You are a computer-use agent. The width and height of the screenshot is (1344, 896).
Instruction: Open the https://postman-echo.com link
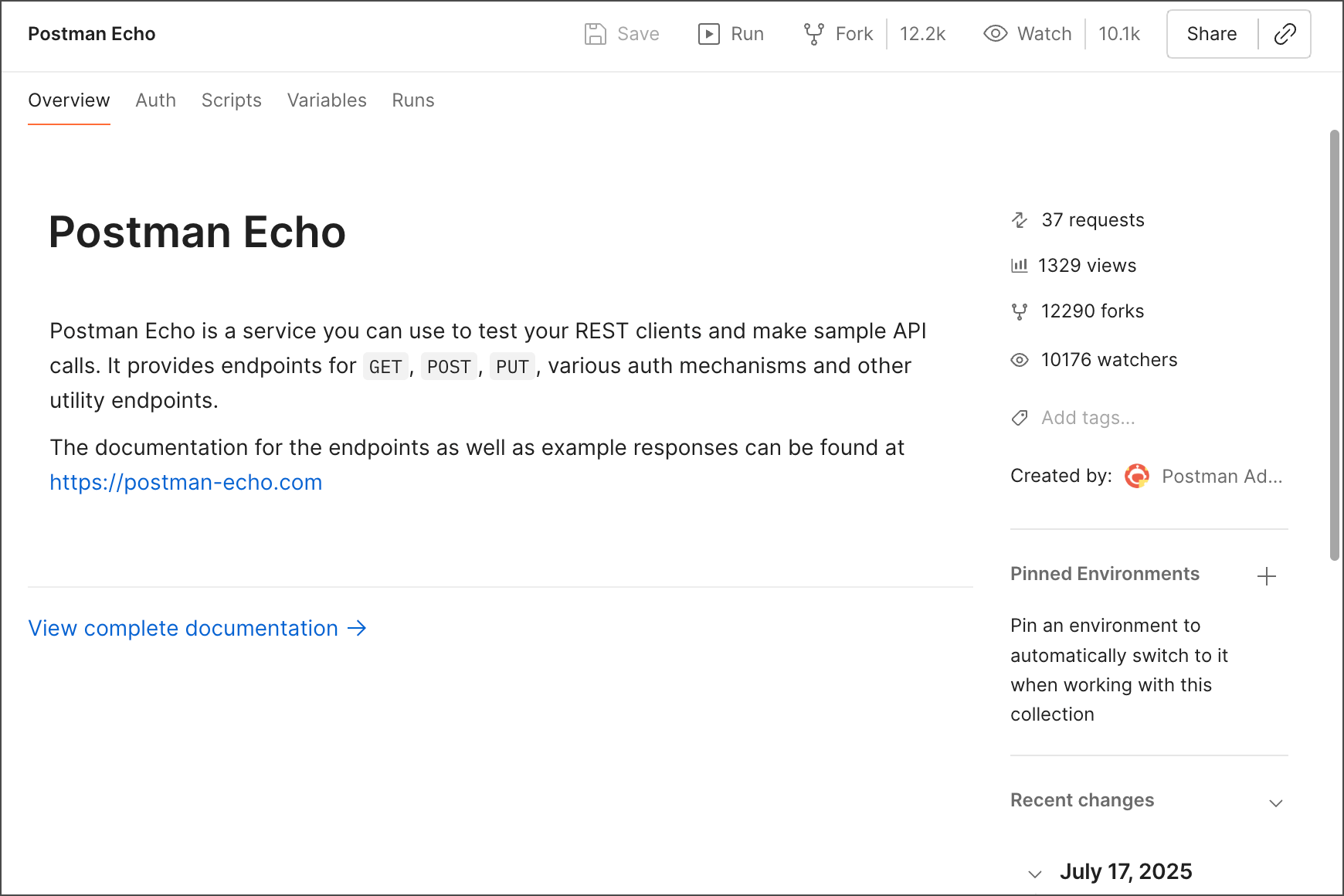point(186,482)
